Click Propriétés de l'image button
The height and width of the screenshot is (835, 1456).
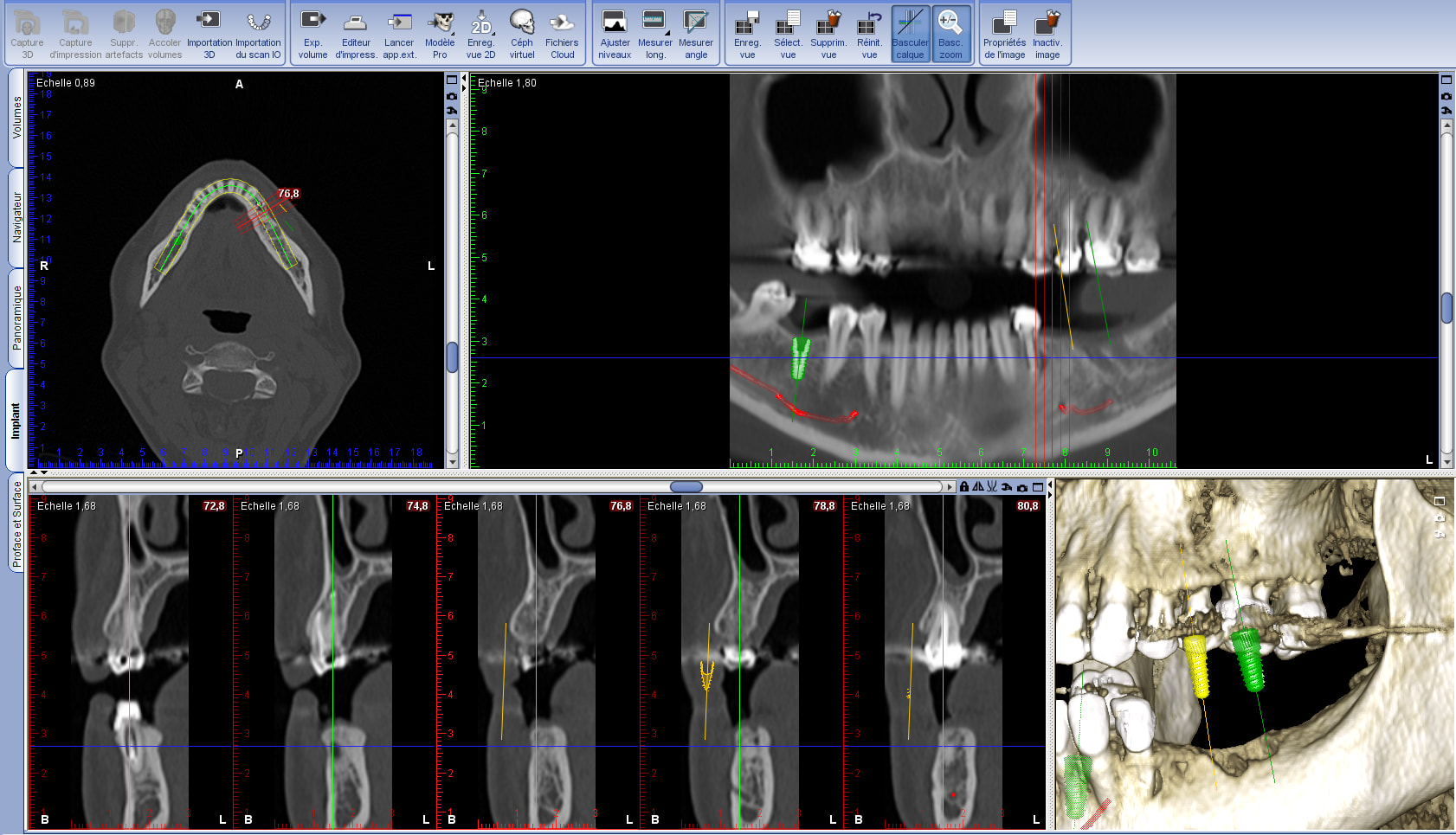tap(1004, 35)
